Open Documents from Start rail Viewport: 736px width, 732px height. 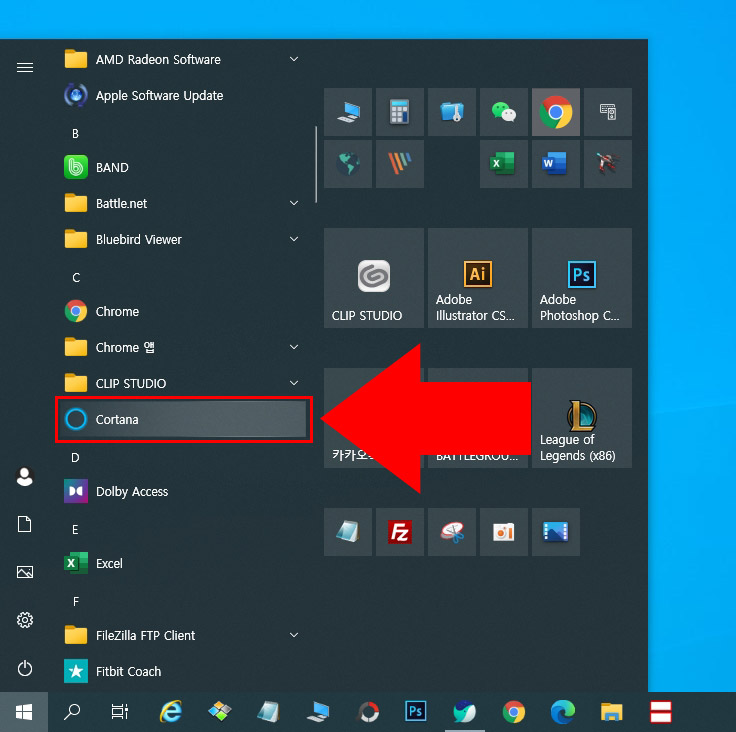click(25, 524)
